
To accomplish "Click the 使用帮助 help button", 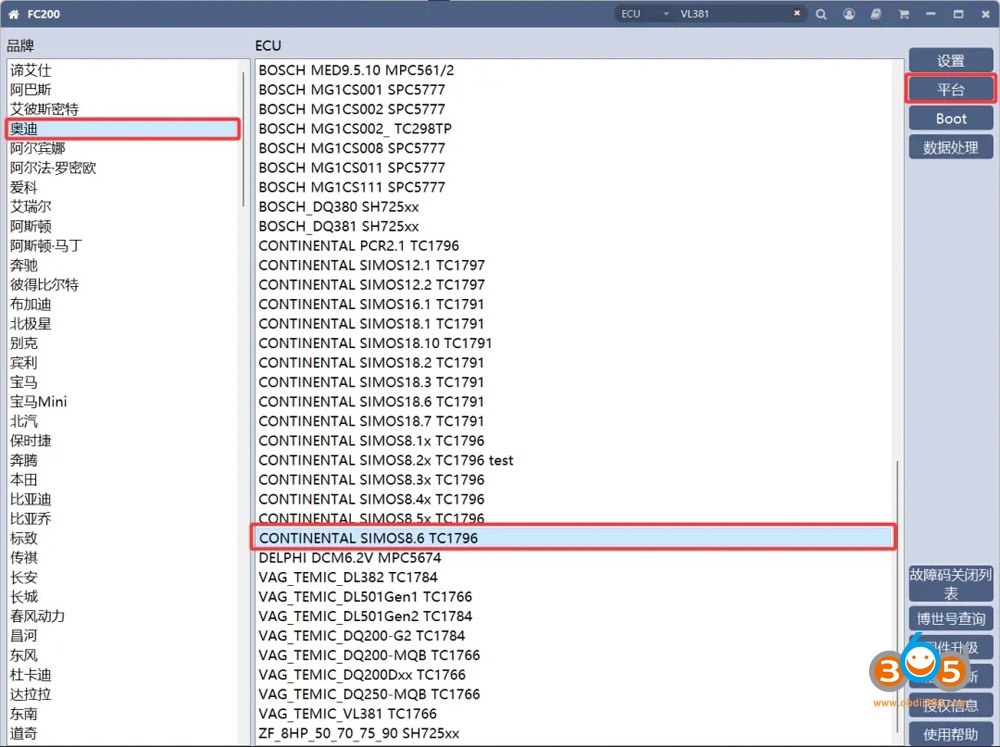I will click(x=950, y=734).
